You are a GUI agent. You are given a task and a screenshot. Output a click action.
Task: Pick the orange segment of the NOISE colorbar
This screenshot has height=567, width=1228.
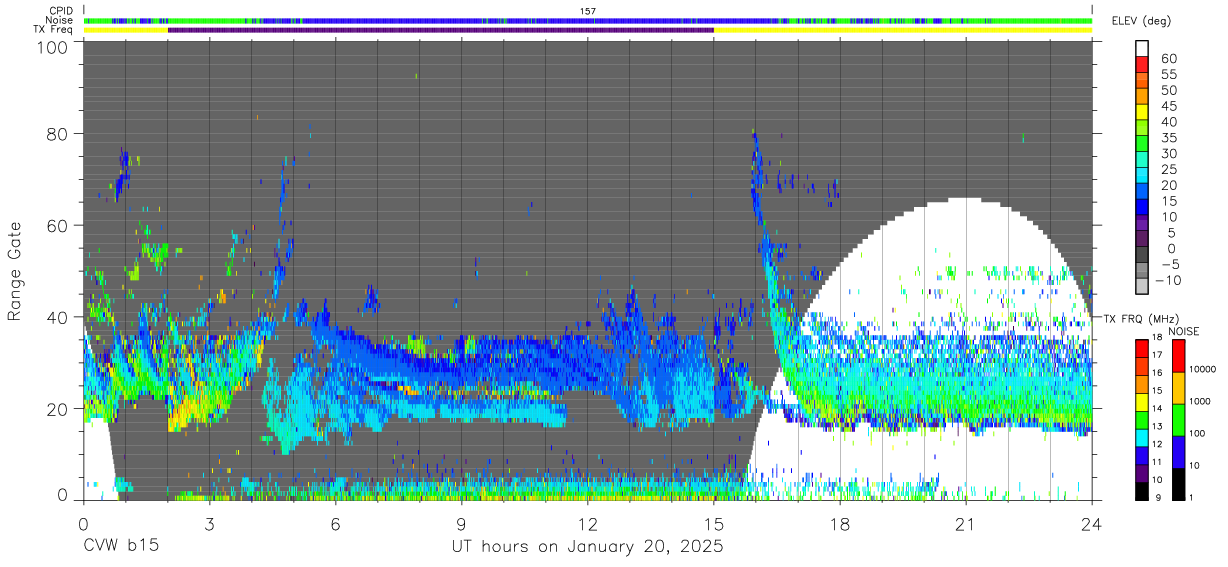click(1177, 388)
